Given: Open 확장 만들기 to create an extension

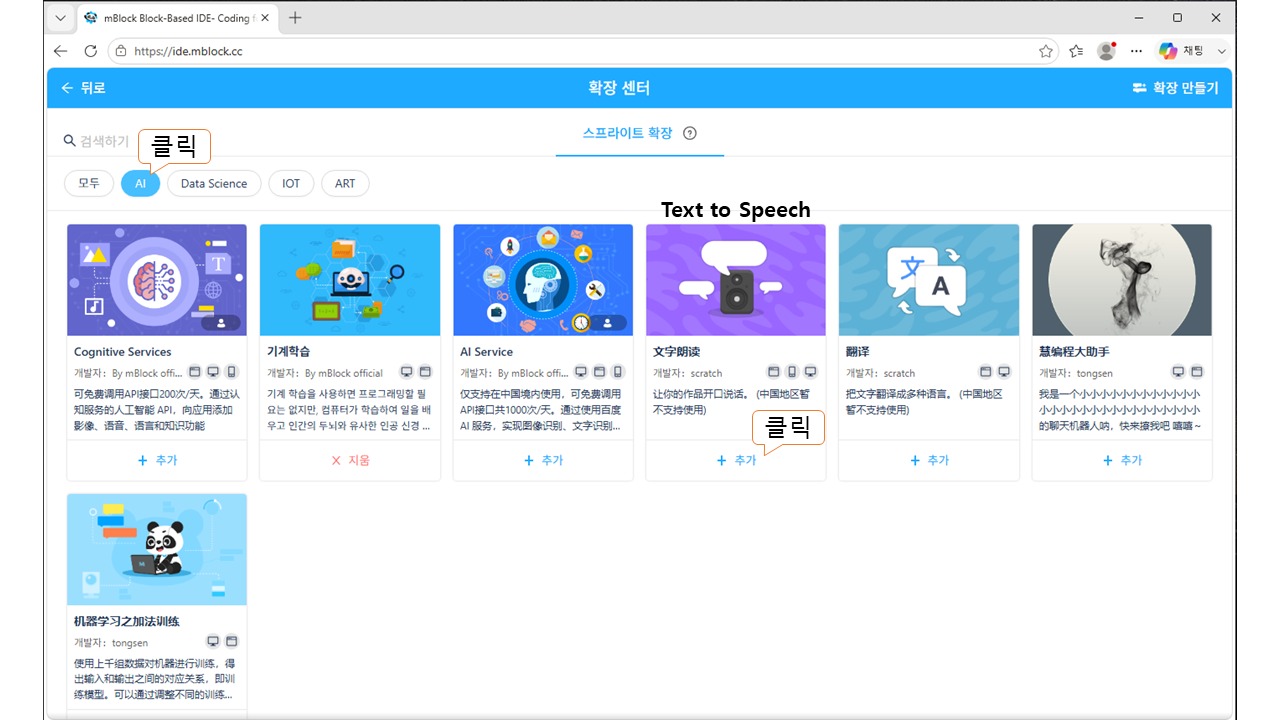Looking at the screenshot, I should coord(1175,88).
